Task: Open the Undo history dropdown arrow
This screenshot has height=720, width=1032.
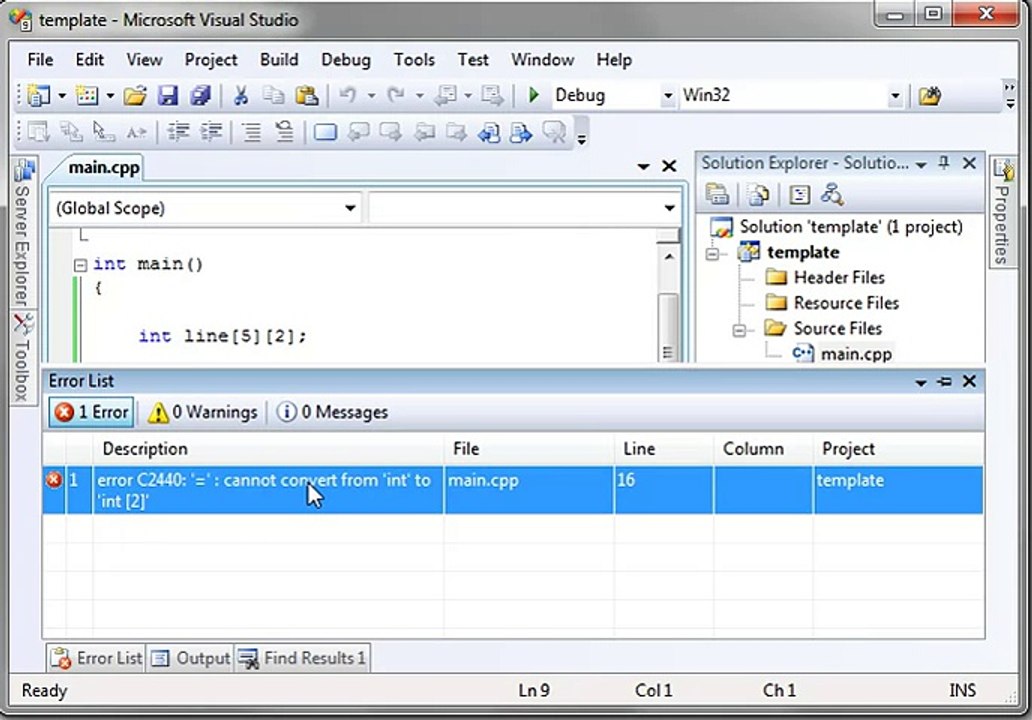Action: 371,96
